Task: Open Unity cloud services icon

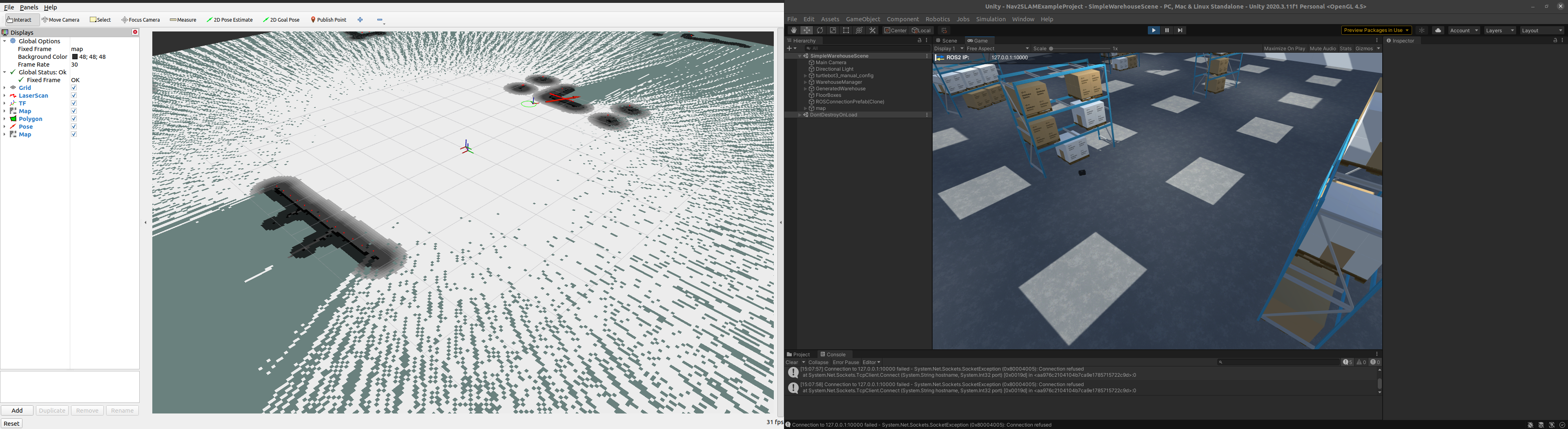Action: click(1438, 31)
